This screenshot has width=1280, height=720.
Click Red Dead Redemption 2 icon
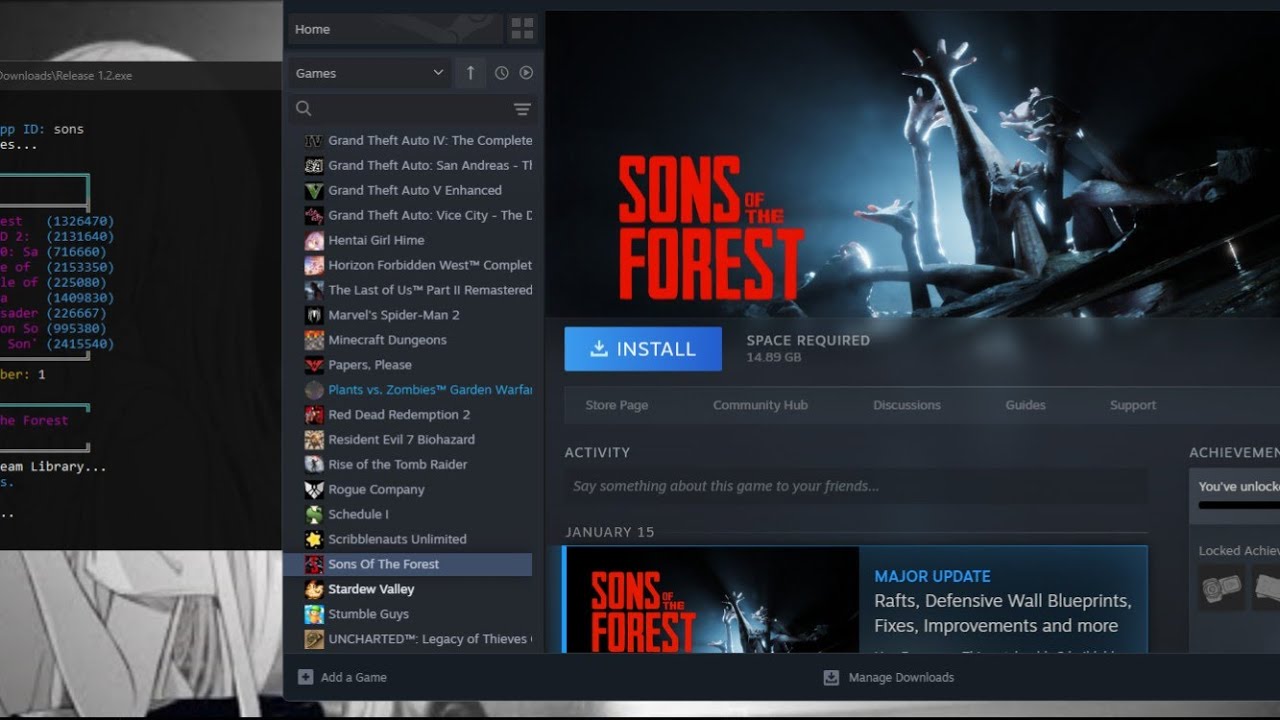point(314,415)
